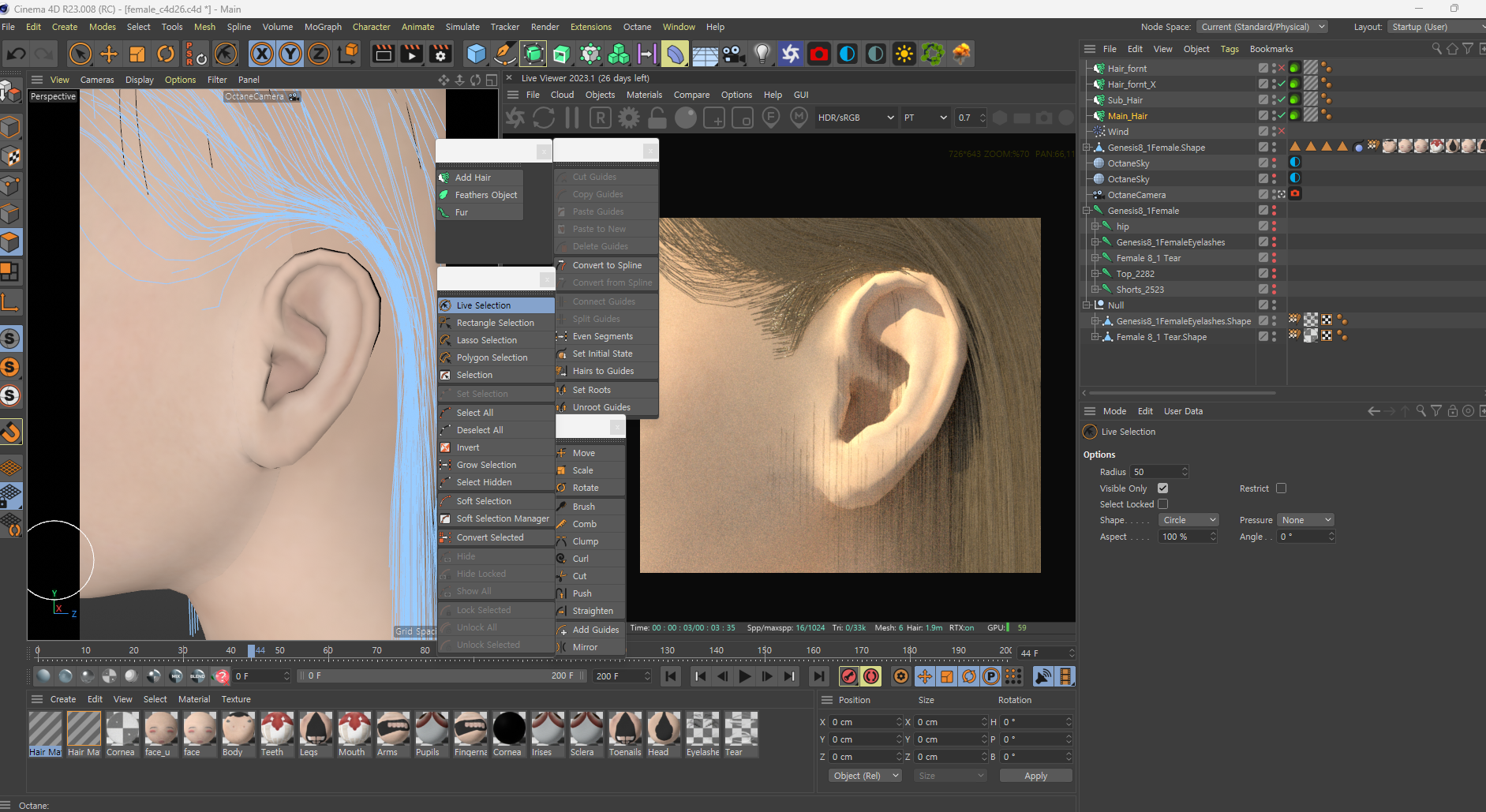
Task: Click the timeline current frame marker at 44
Action: [252, 651]
